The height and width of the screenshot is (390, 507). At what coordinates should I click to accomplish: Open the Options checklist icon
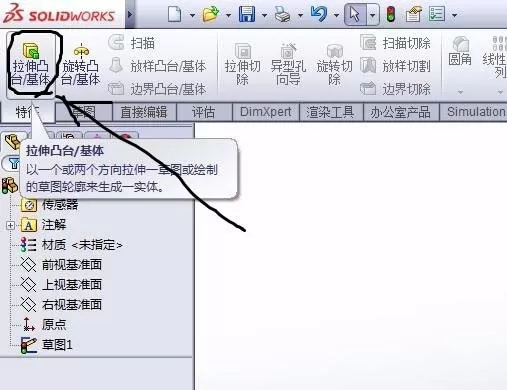coord(437,15)
